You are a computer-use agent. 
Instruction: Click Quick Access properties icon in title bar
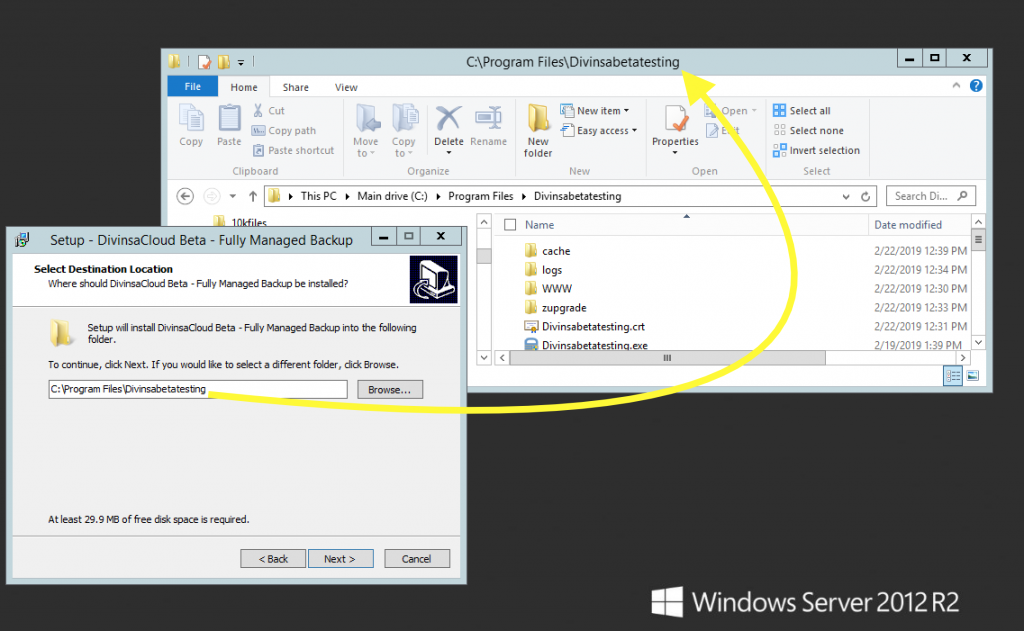[205, 62]
